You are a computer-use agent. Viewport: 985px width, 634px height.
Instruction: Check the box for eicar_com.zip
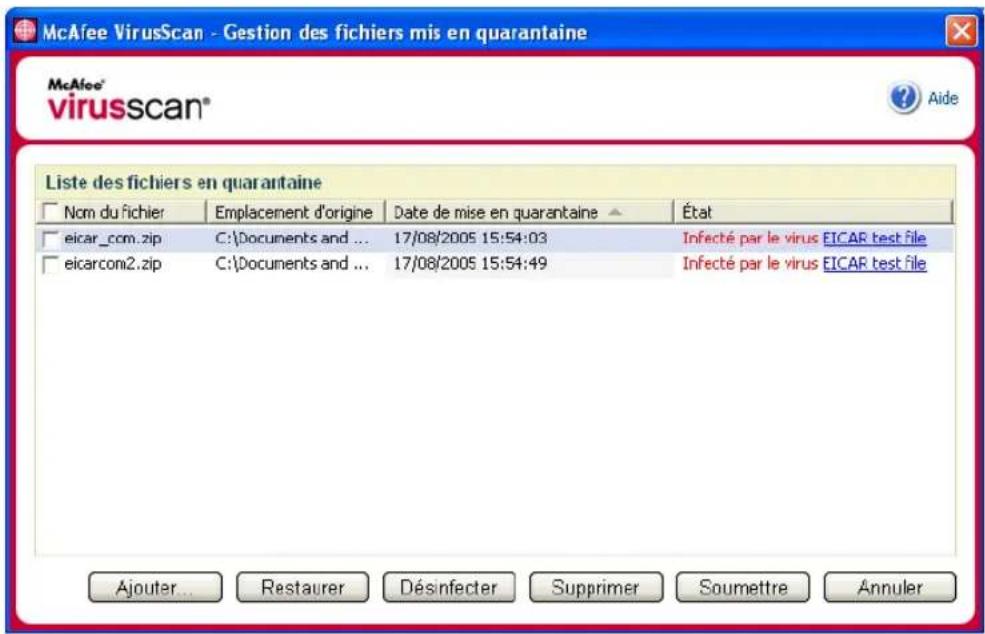[50, 239]
